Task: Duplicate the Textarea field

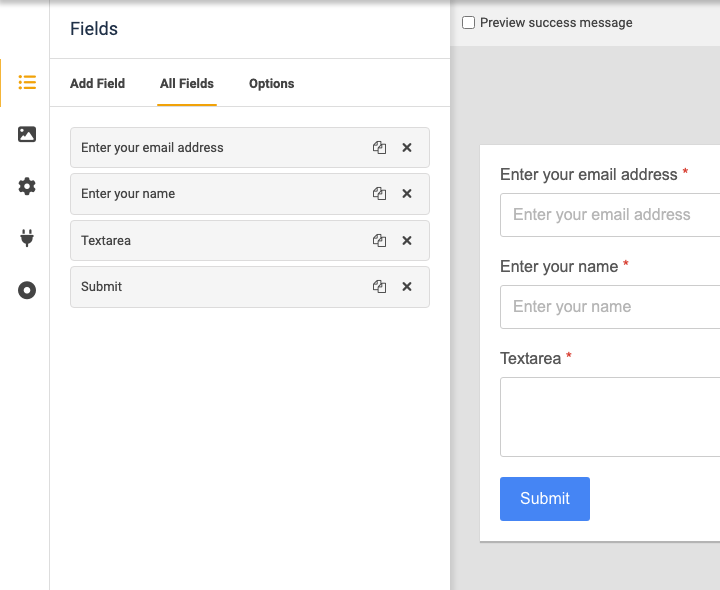Action: tap(379, 240)
